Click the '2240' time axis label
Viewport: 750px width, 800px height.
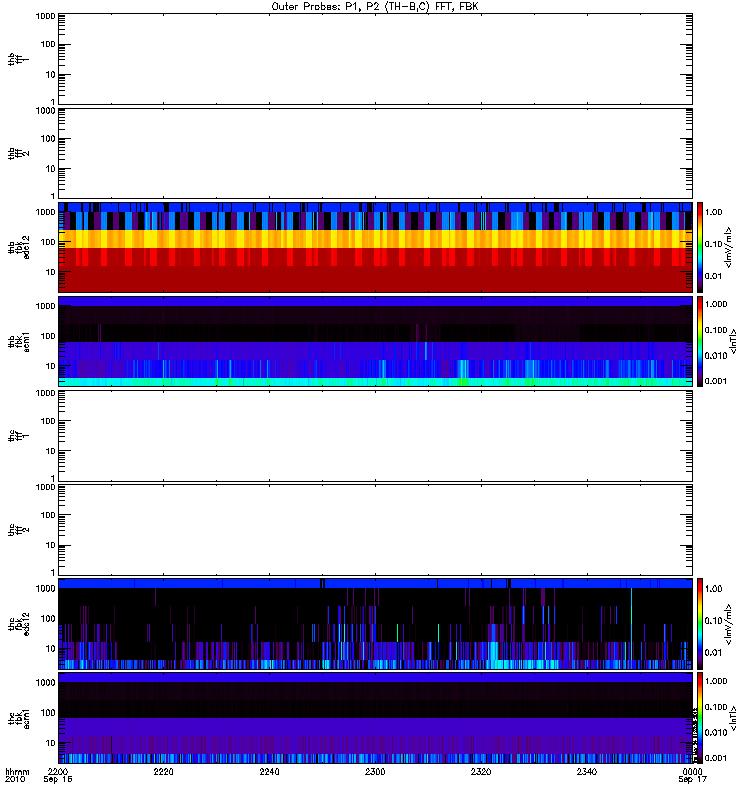tap(269, 771)
